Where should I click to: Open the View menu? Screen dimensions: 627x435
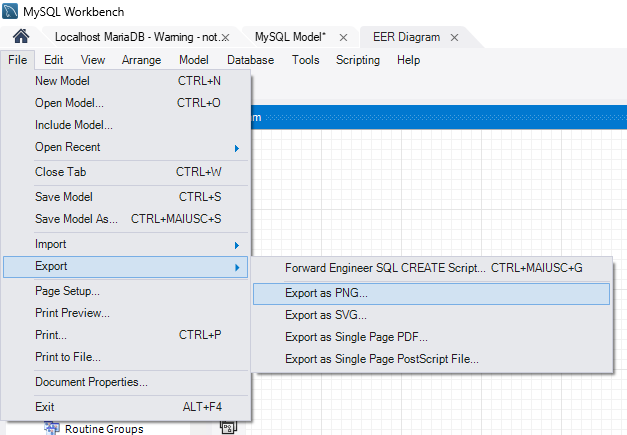(x=93, y=60)
